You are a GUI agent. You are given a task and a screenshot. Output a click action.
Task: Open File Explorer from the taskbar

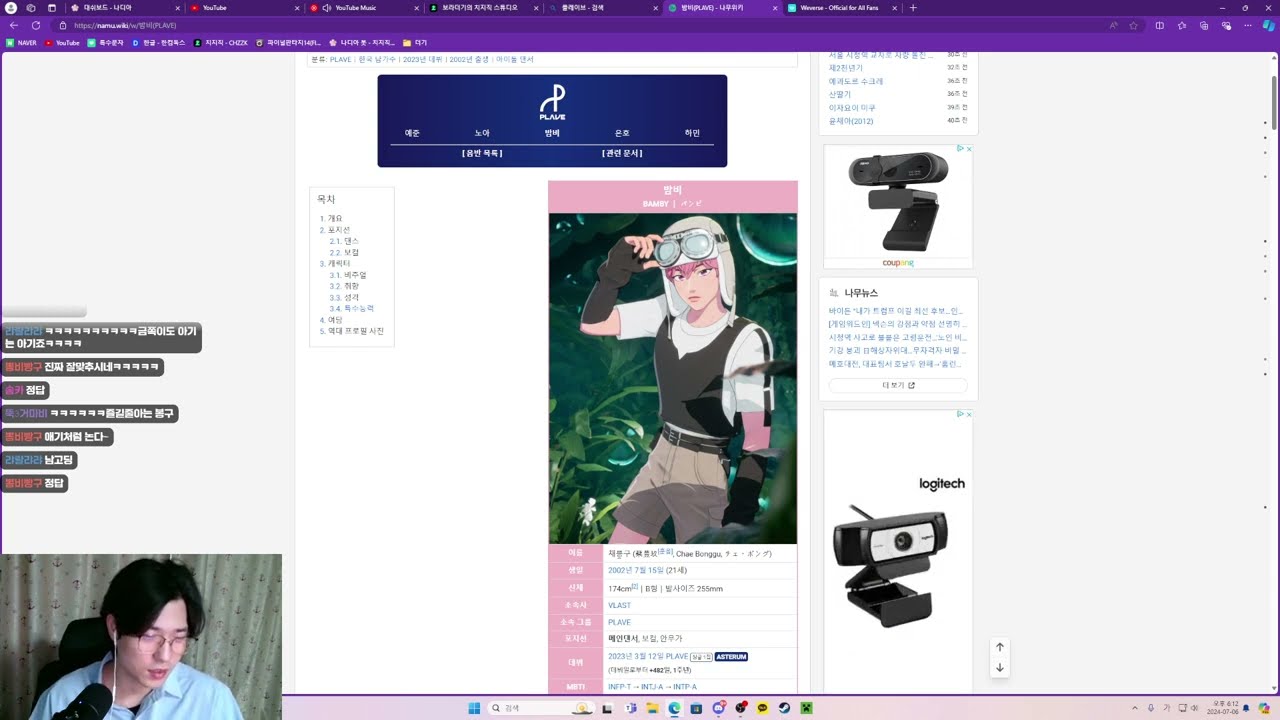click(x=652, y=708)
